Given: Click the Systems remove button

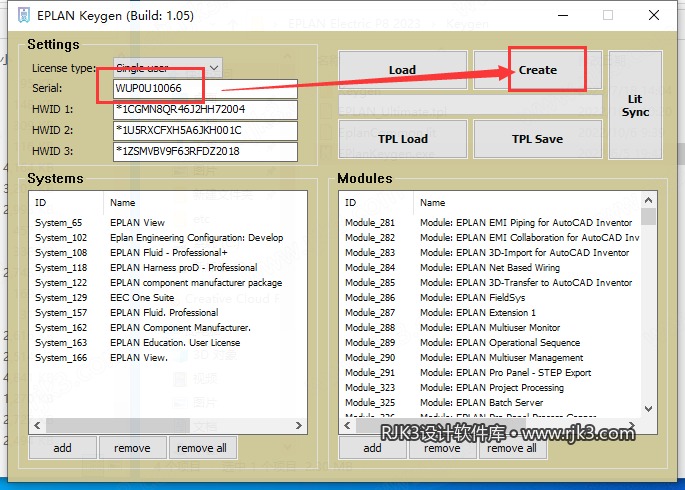Looking at the screenshot, I should point(132,448).
